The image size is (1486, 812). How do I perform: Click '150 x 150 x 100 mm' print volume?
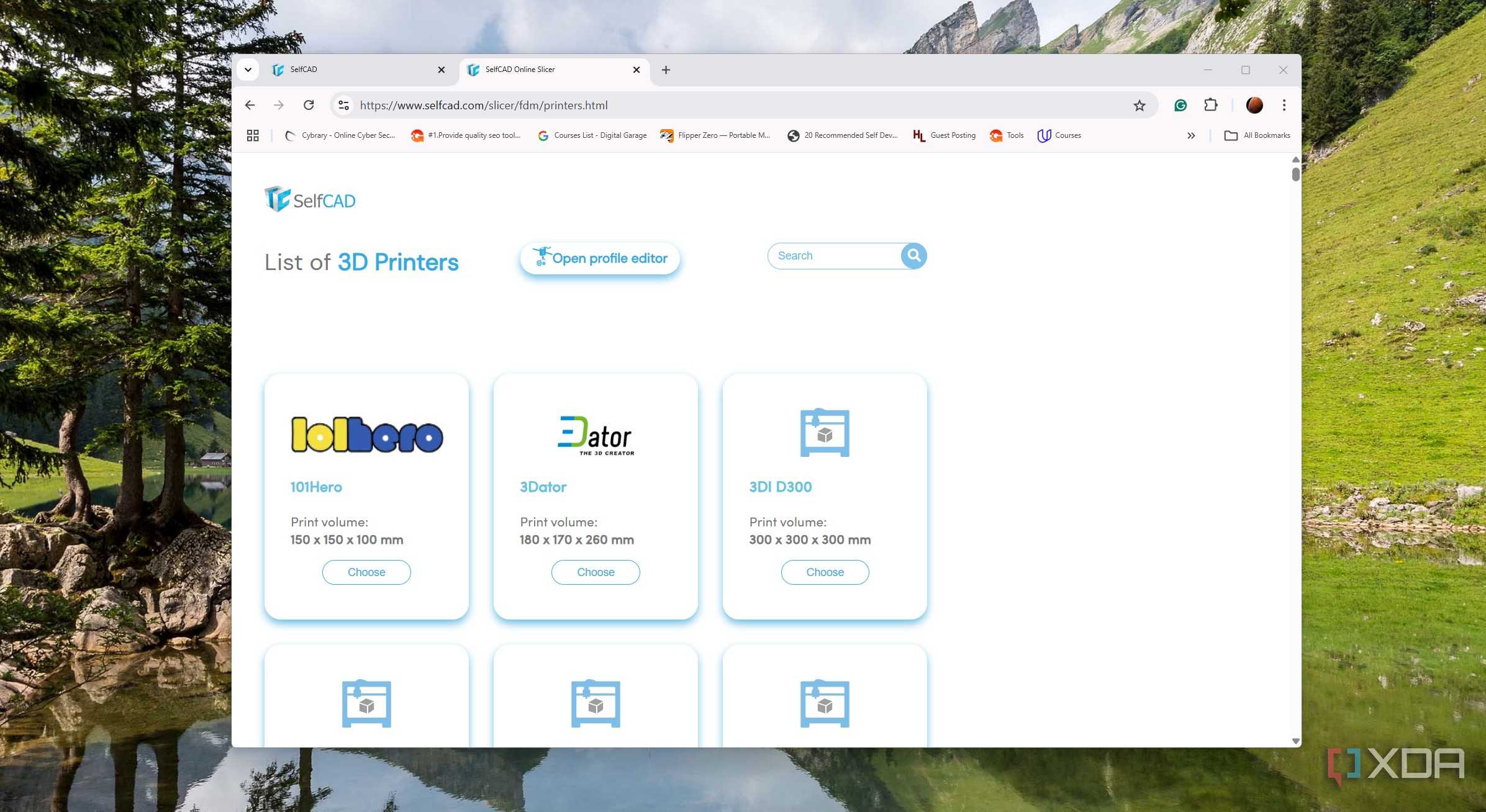coord(347,540)
